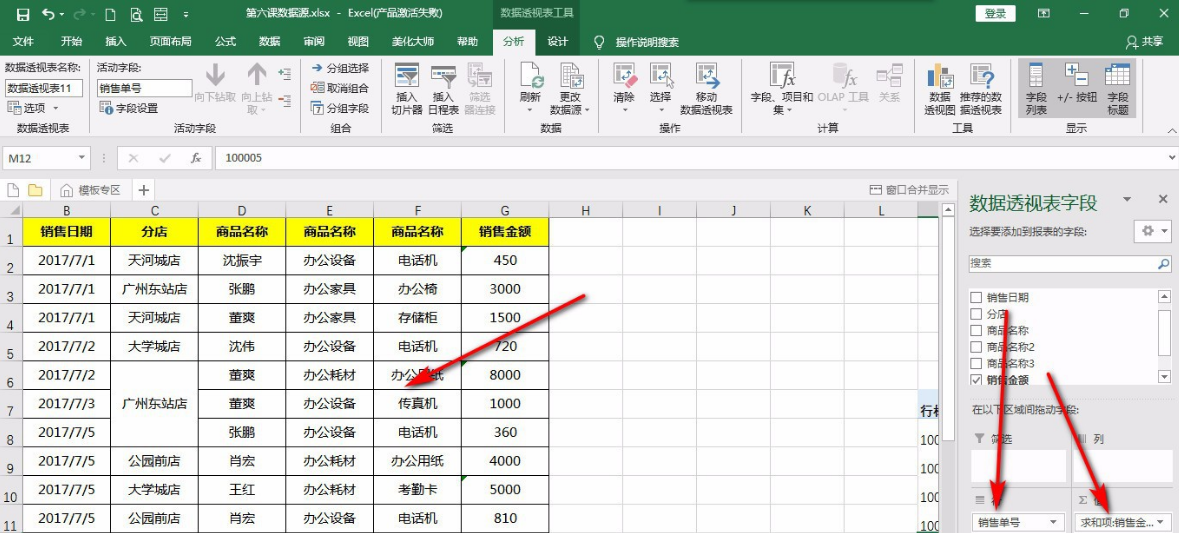Expand the Name Box dropdown showing M12

click(x=82, y=158)
